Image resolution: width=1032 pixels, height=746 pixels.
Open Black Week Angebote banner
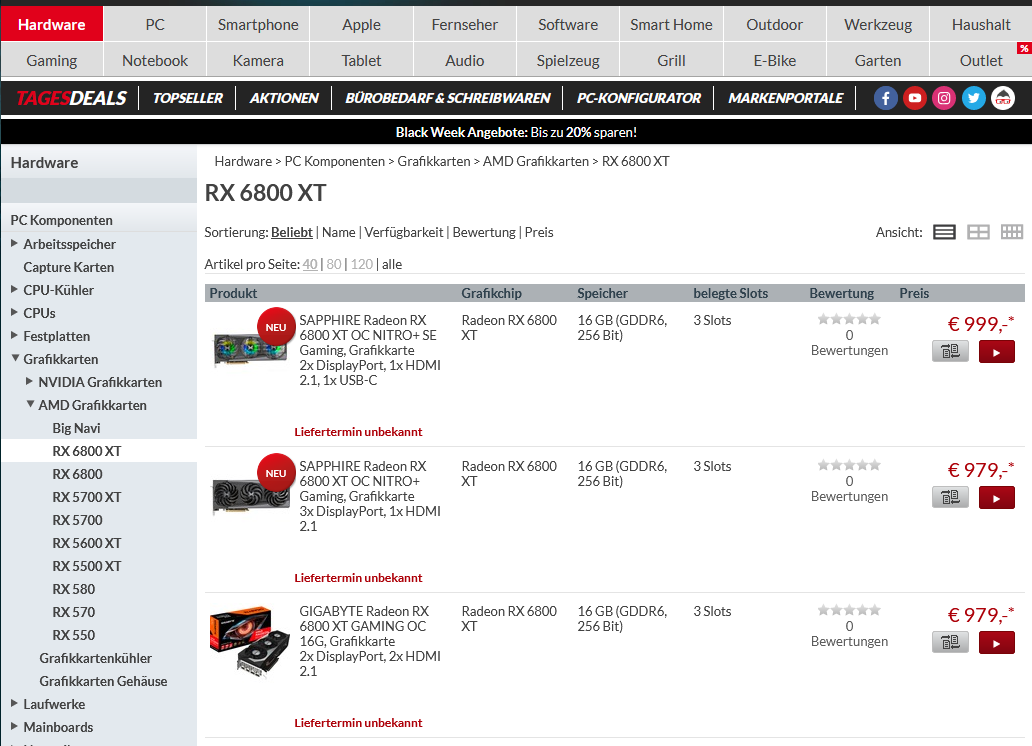pos(516,132)
